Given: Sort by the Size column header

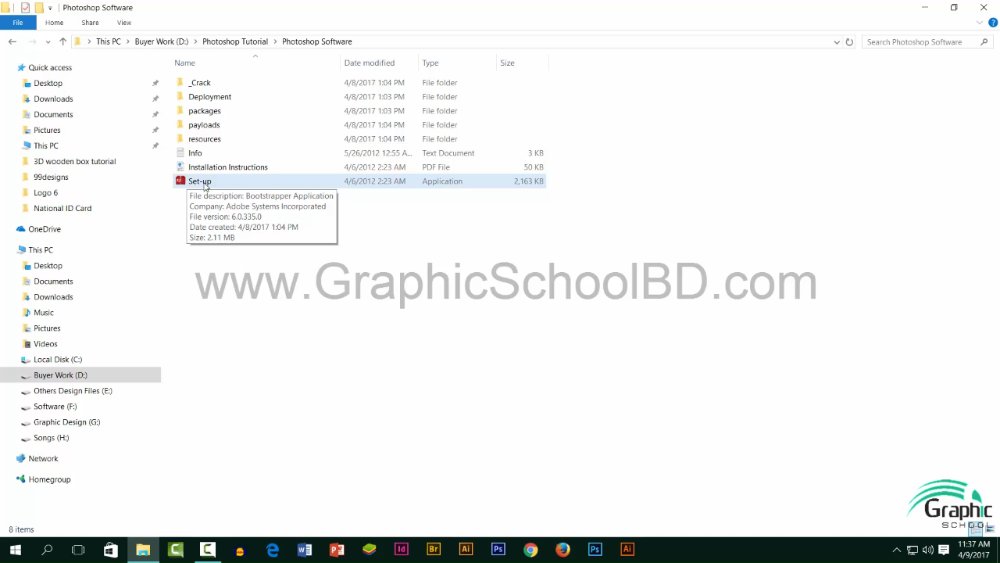Looking at the screenshot, I should (507, 63).
